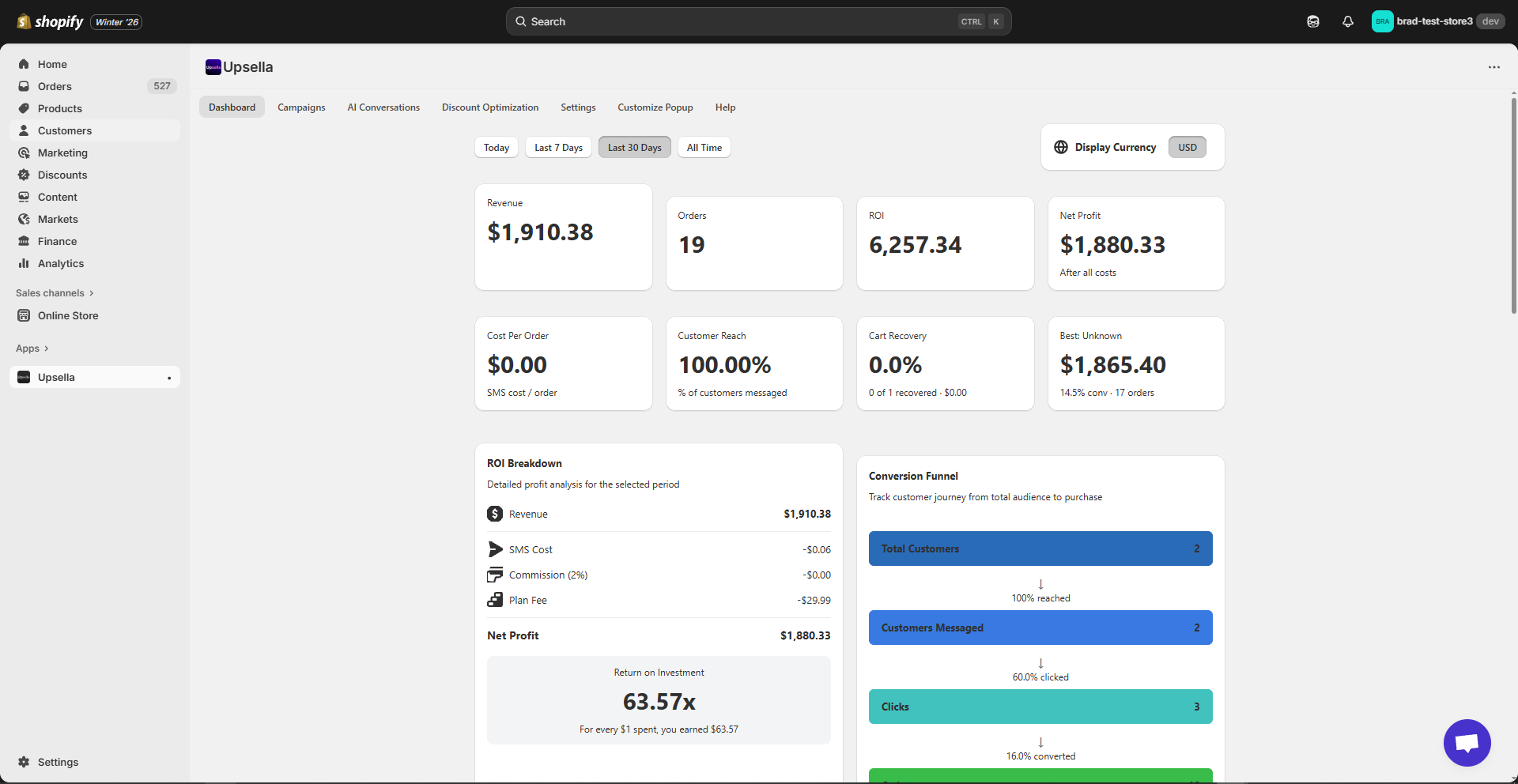Click the 63.57x return on investment value
This screenshot has height=784, width=1518.
point(659,702)
